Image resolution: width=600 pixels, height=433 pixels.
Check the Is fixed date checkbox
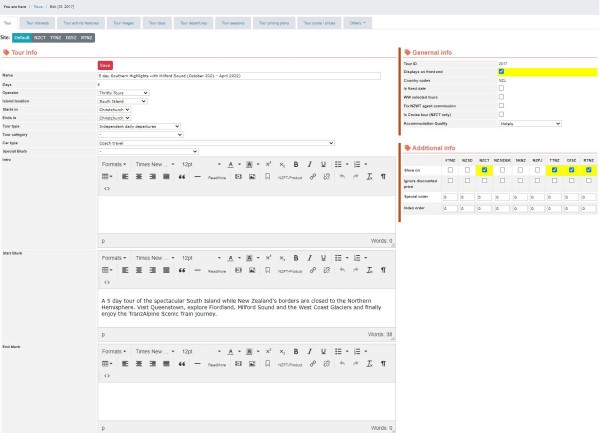click(501, 88)
